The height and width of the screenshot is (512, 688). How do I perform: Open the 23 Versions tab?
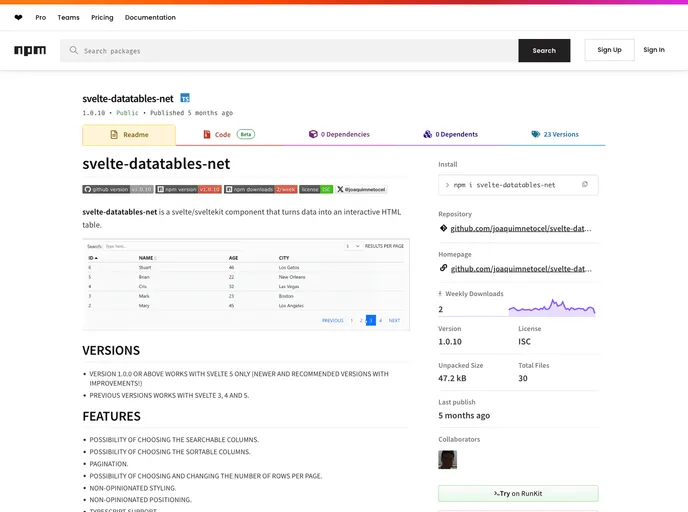click(x=555, y=134)
